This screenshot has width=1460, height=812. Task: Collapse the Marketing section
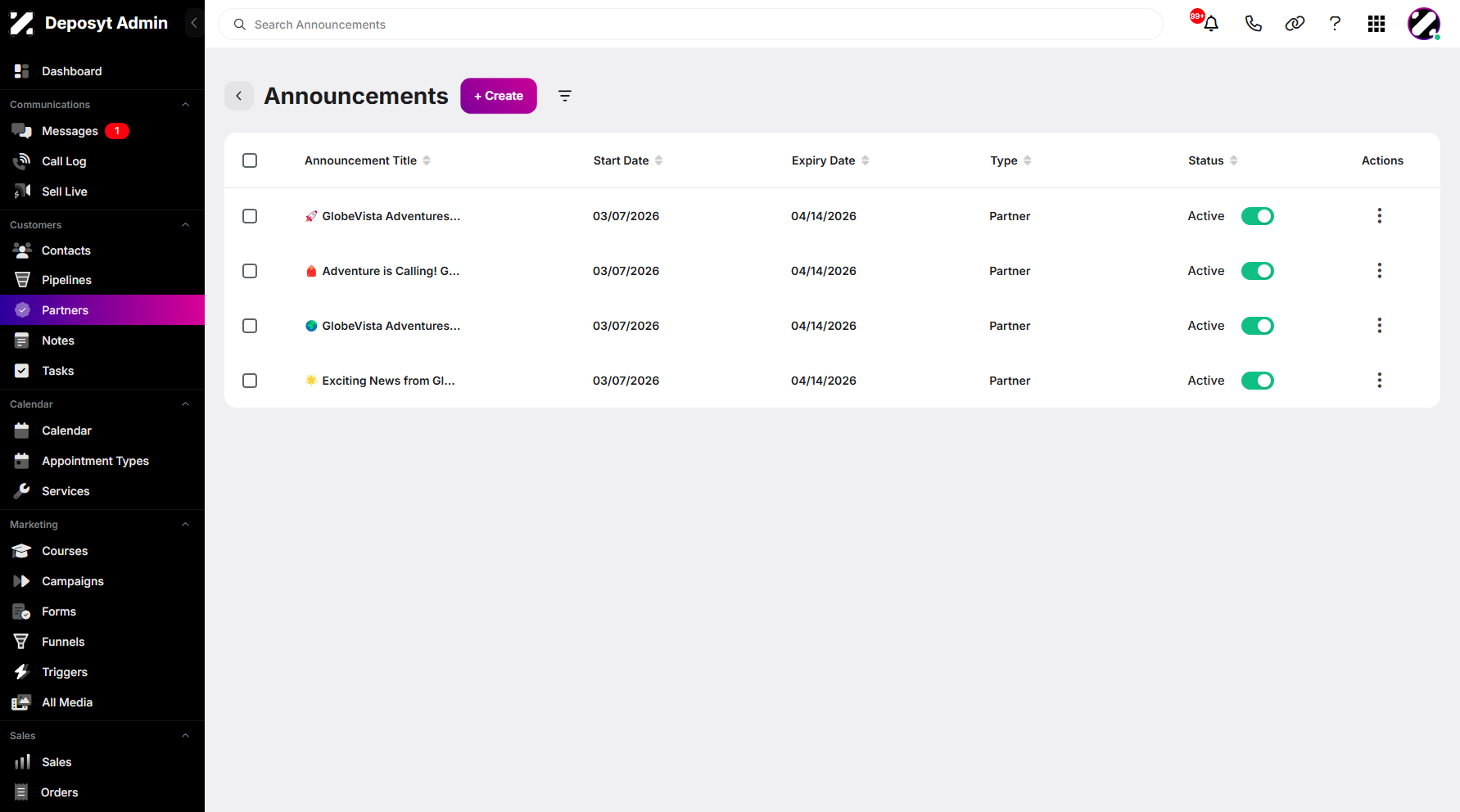click(x=185, y=525)
